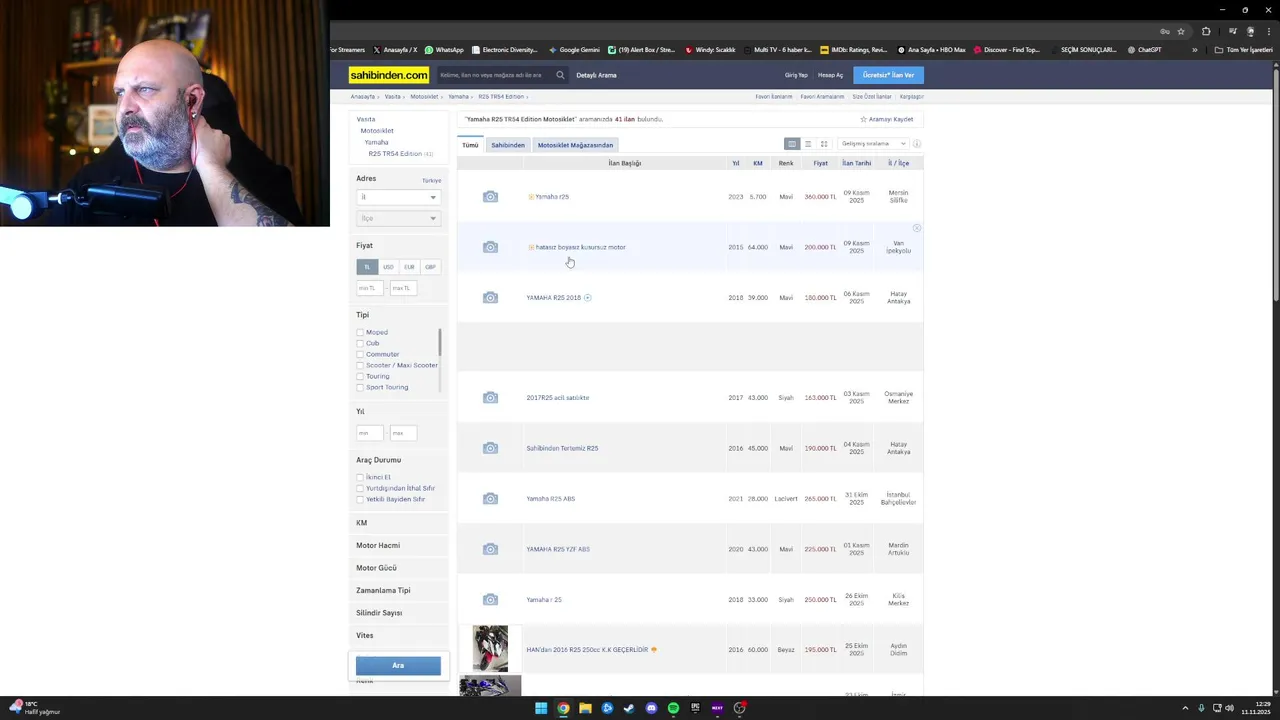Click the sorting info icon

(916, 144)
